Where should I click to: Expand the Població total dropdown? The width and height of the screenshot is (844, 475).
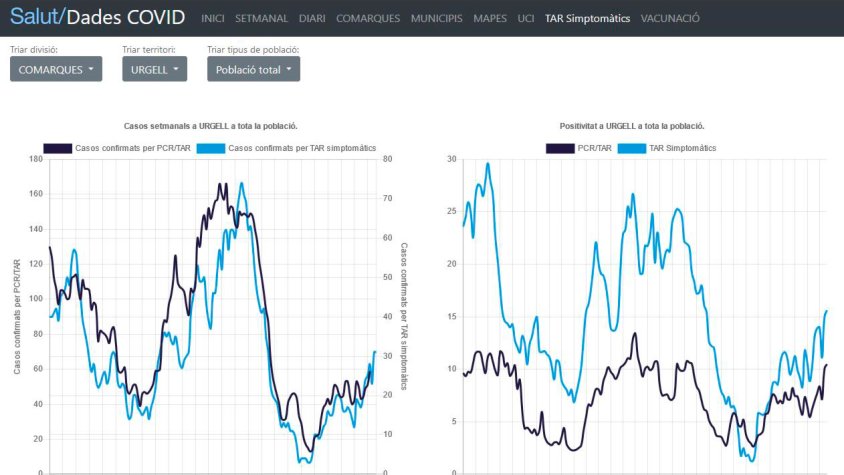click(253, 69)
